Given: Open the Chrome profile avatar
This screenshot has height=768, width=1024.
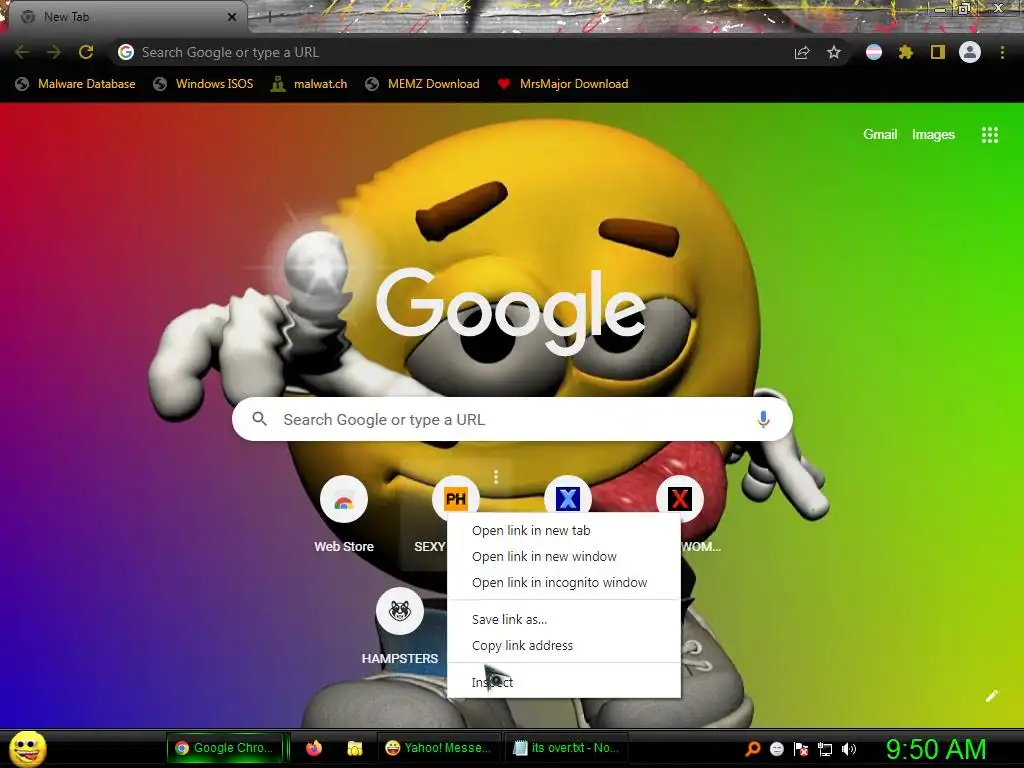Looking at the screenshot, I should (970, 52).
